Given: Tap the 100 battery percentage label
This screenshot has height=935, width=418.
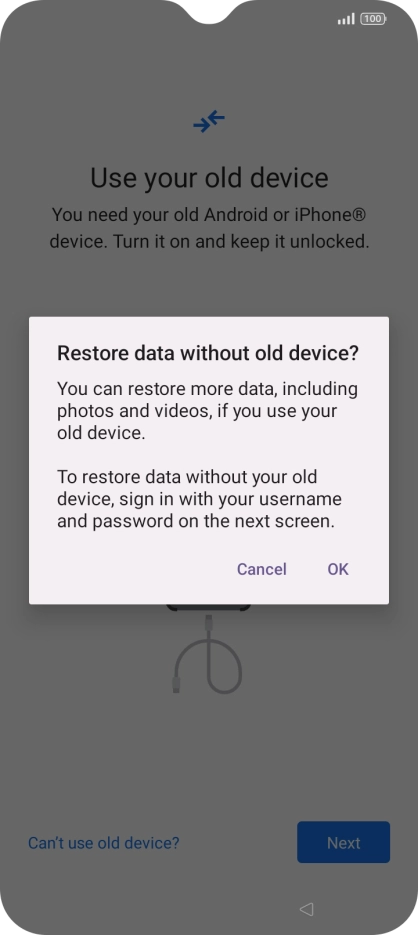Looking at the screenshot, I should (373, 19).
